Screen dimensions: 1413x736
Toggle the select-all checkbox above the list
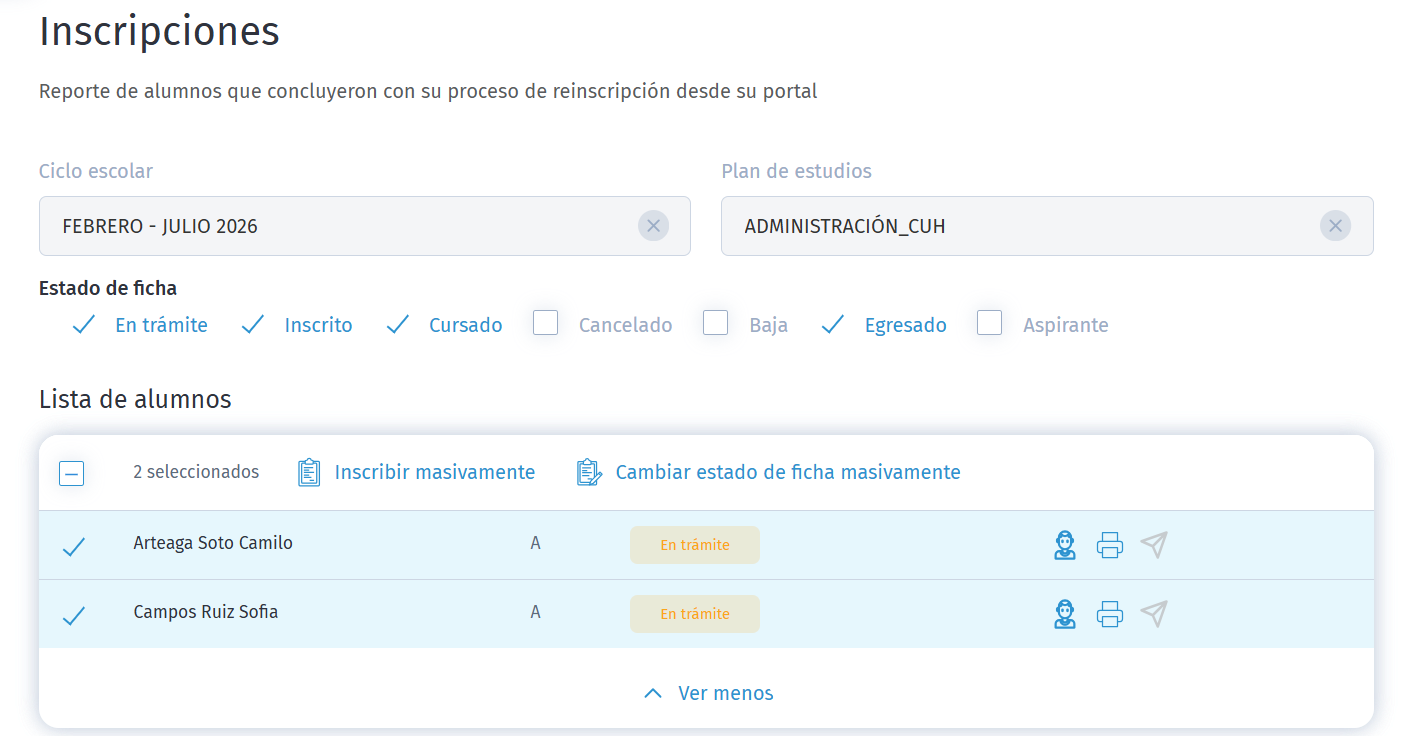(71, 473)
